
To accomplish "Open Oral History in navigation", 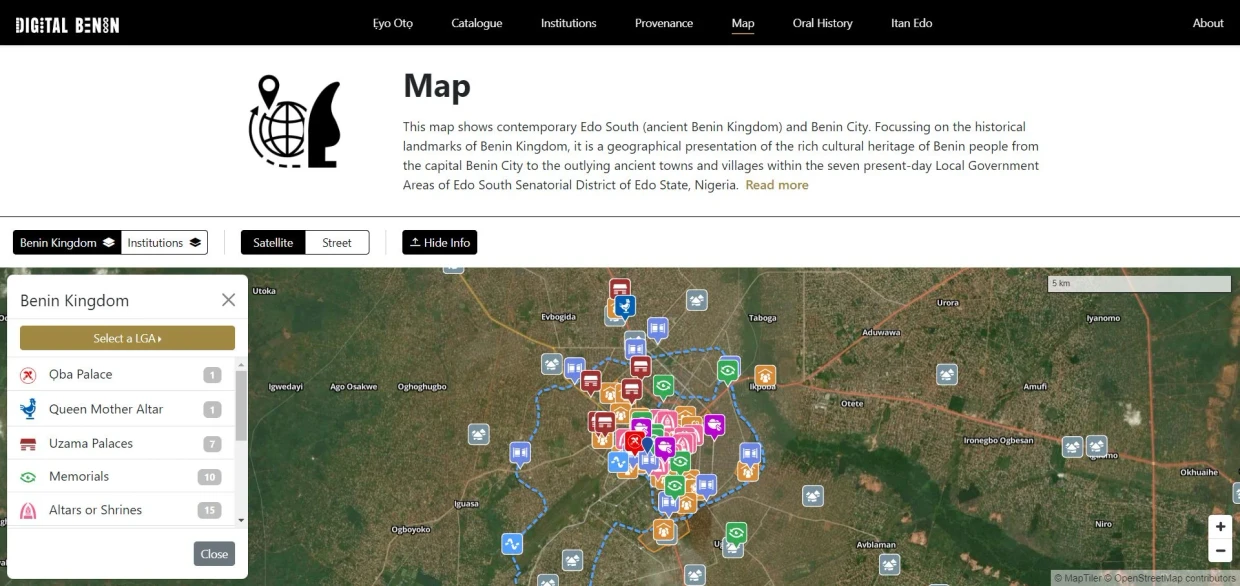I will pos(823,23).
